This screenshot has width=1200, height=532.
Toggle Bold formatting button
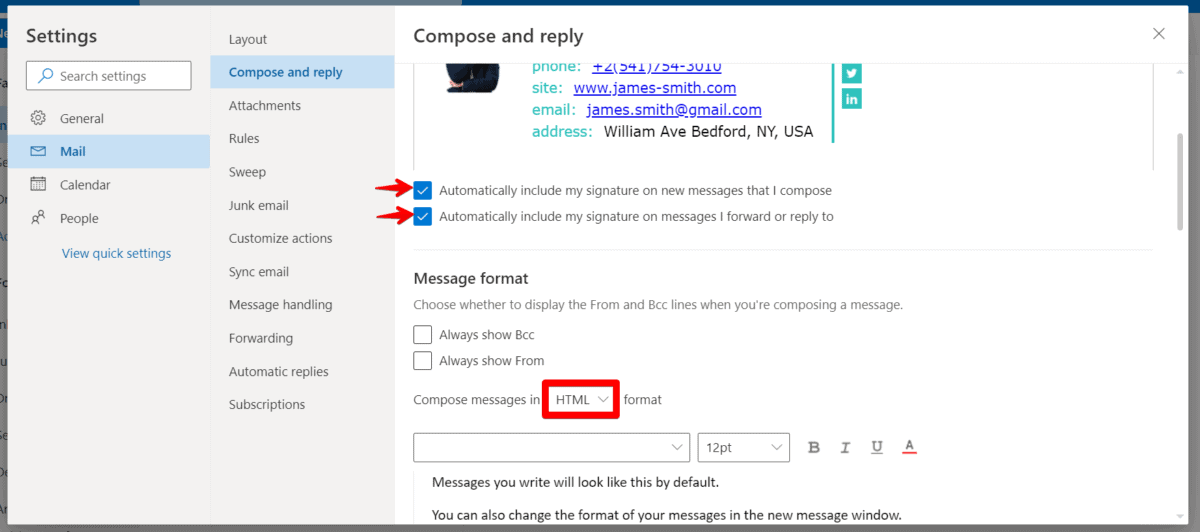[x=813, y=447]
